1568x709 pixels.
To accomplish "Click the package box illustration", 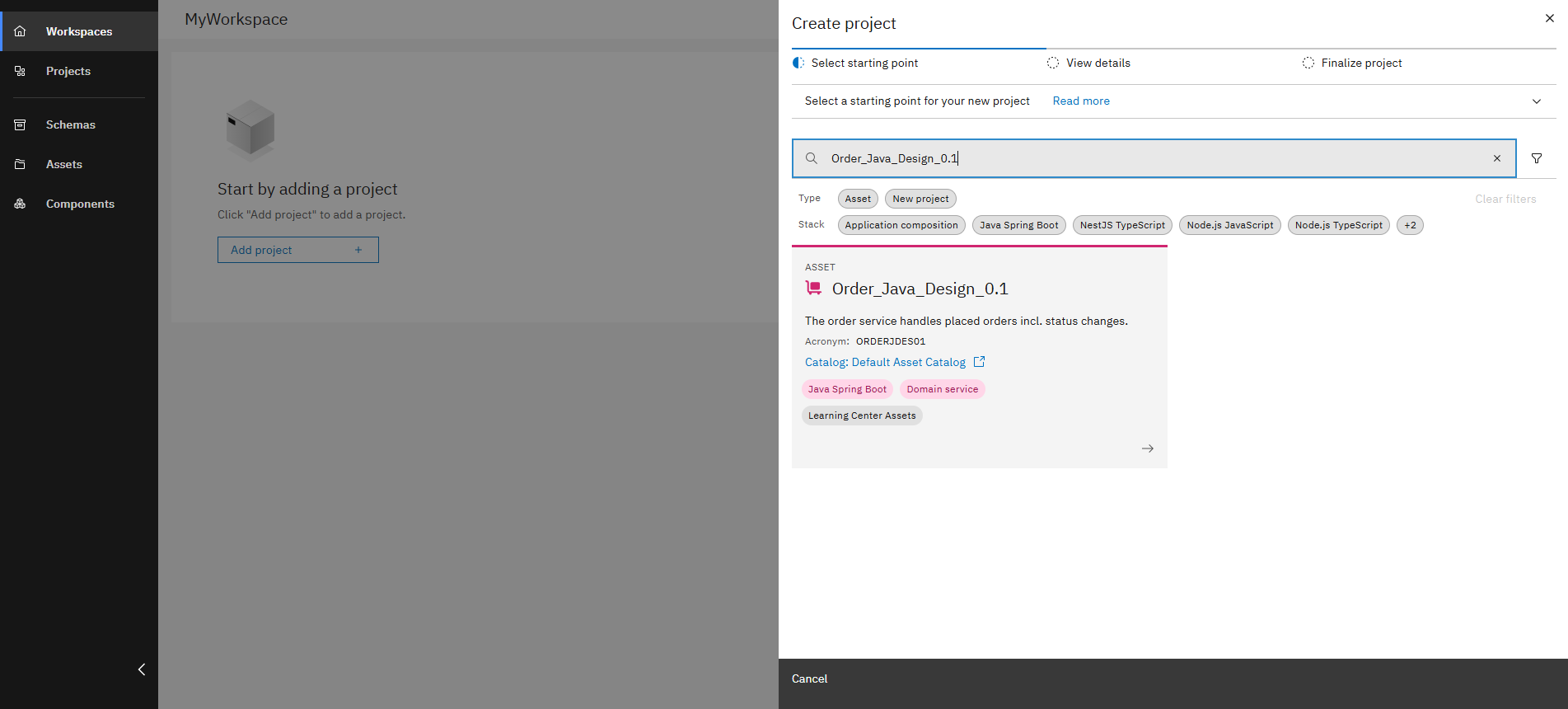I will 250,129.
